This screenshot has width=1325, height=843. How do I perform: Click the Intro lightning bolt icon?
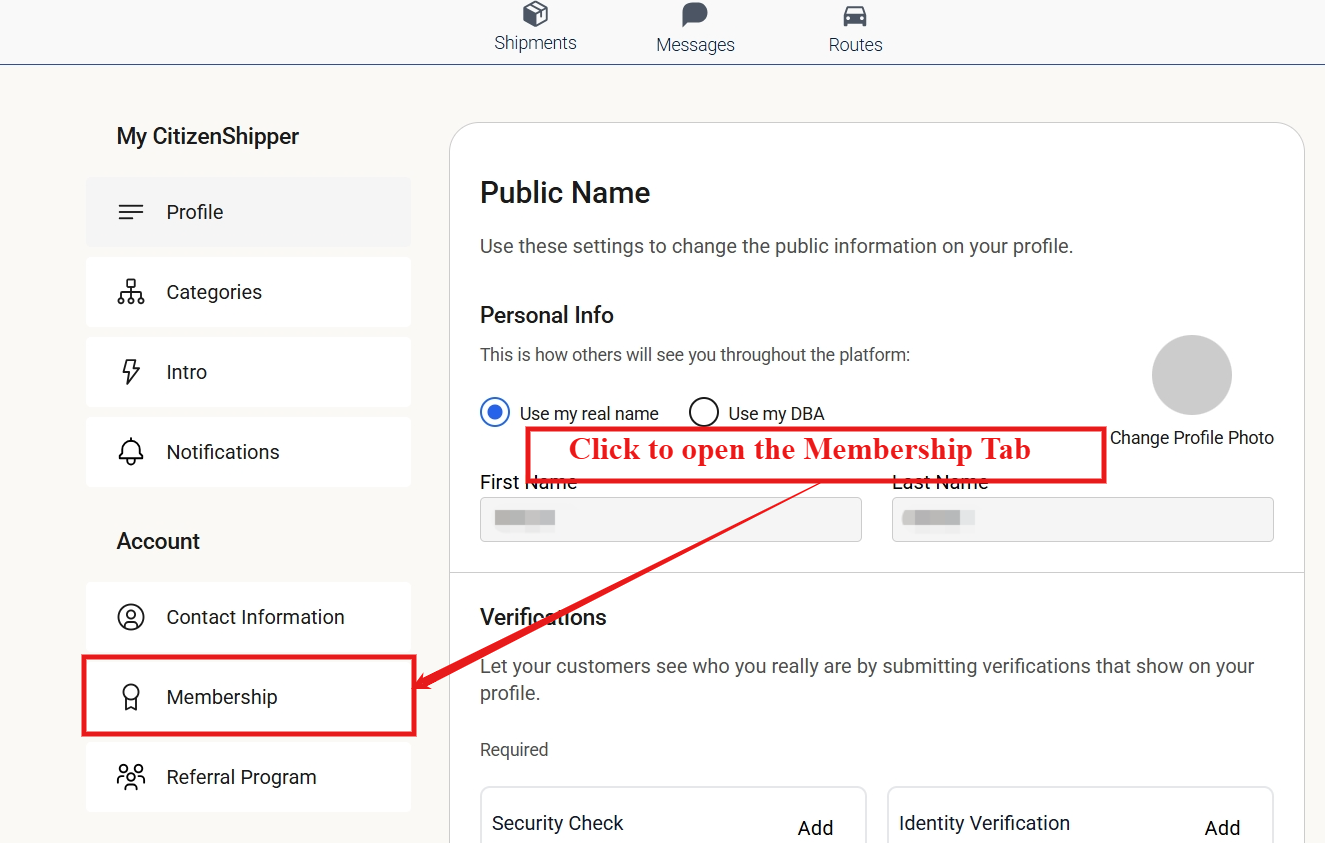(131, 372)
